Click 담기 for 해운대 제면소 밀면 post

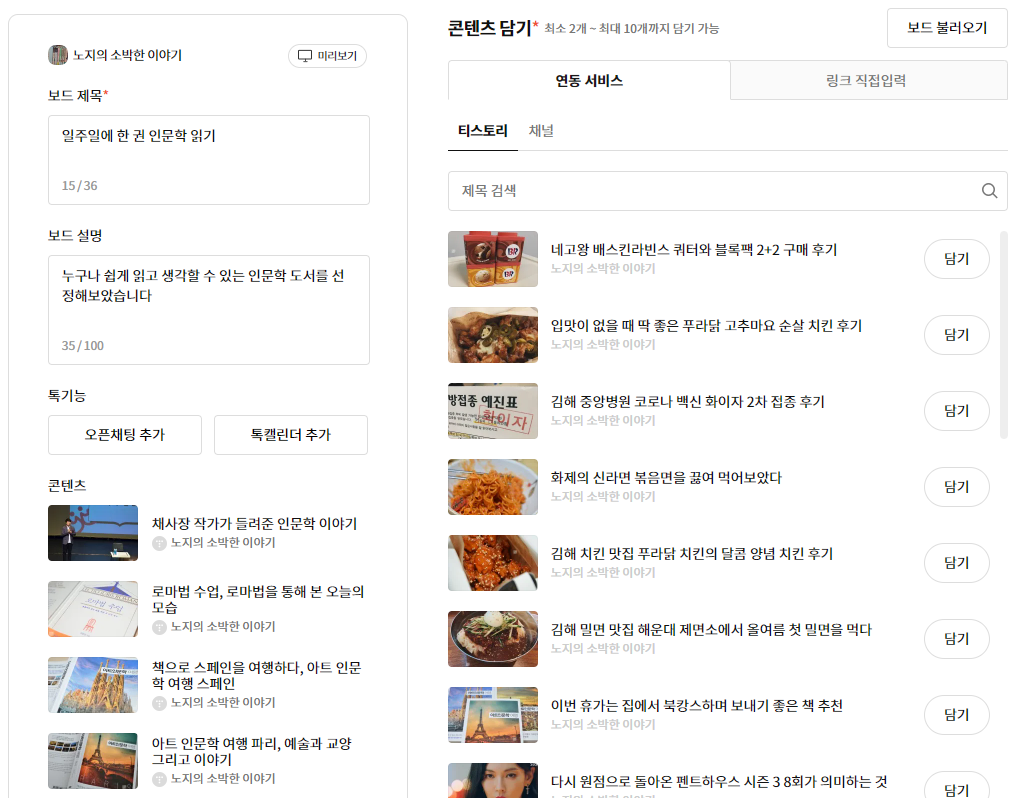(956, 639)
